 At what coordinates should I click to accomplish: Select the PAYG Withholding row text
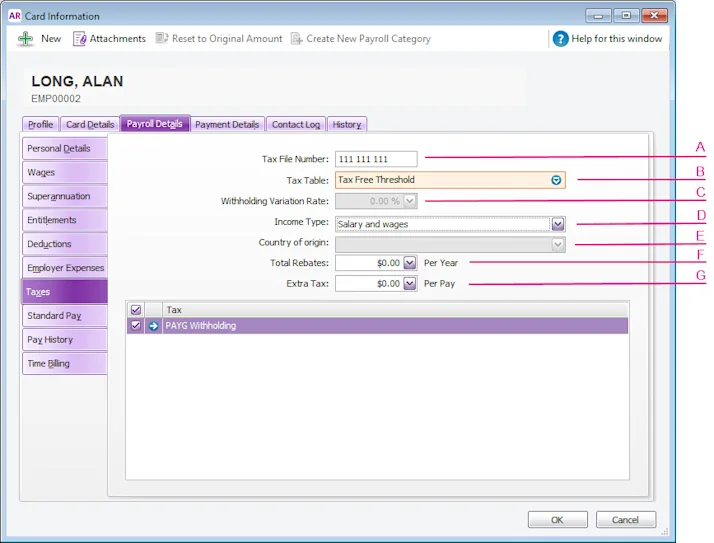(200, 326)
